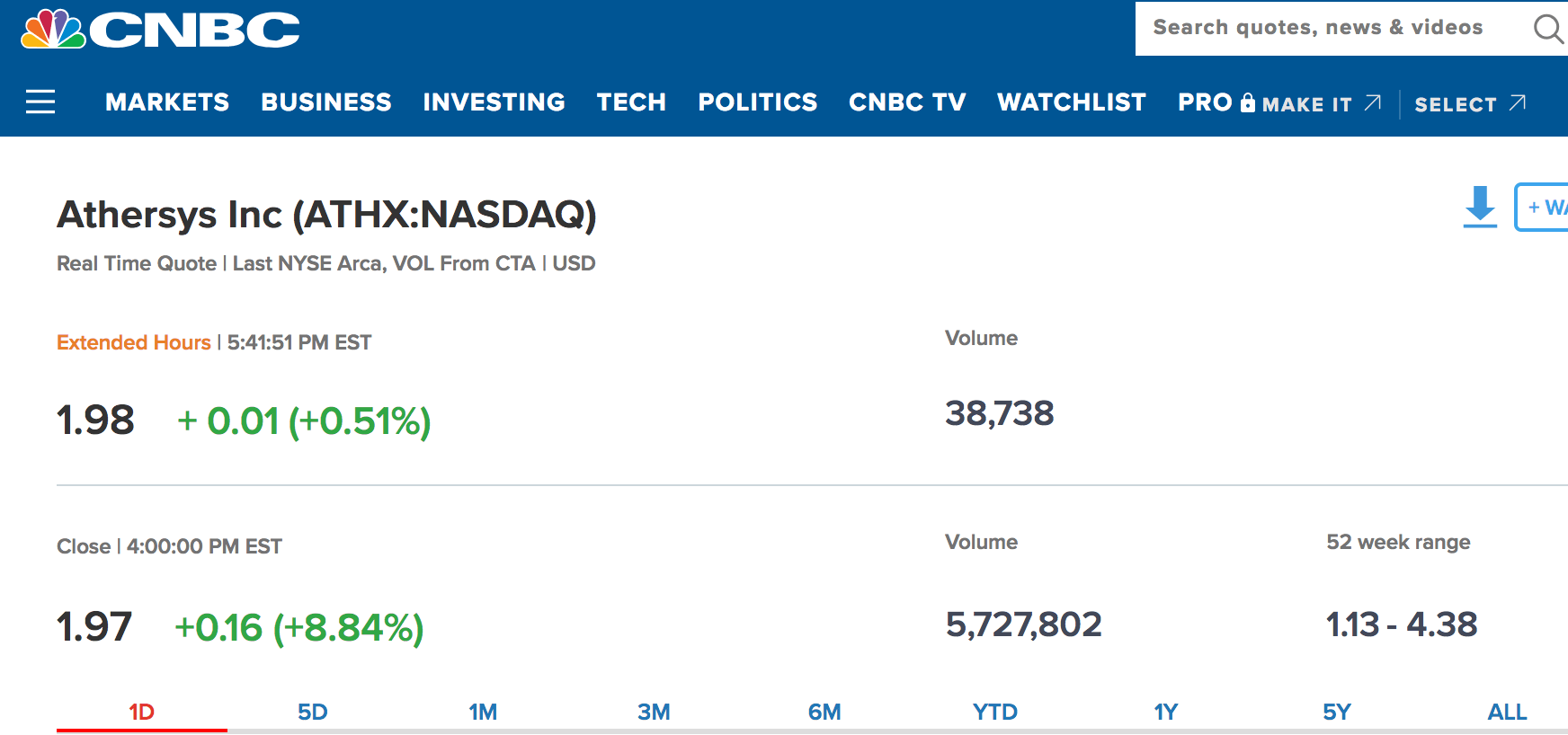The width and height of the screenshot is (1568, 735).
Task: Click the download arrow icon
Action: (x=1480, y=207)
